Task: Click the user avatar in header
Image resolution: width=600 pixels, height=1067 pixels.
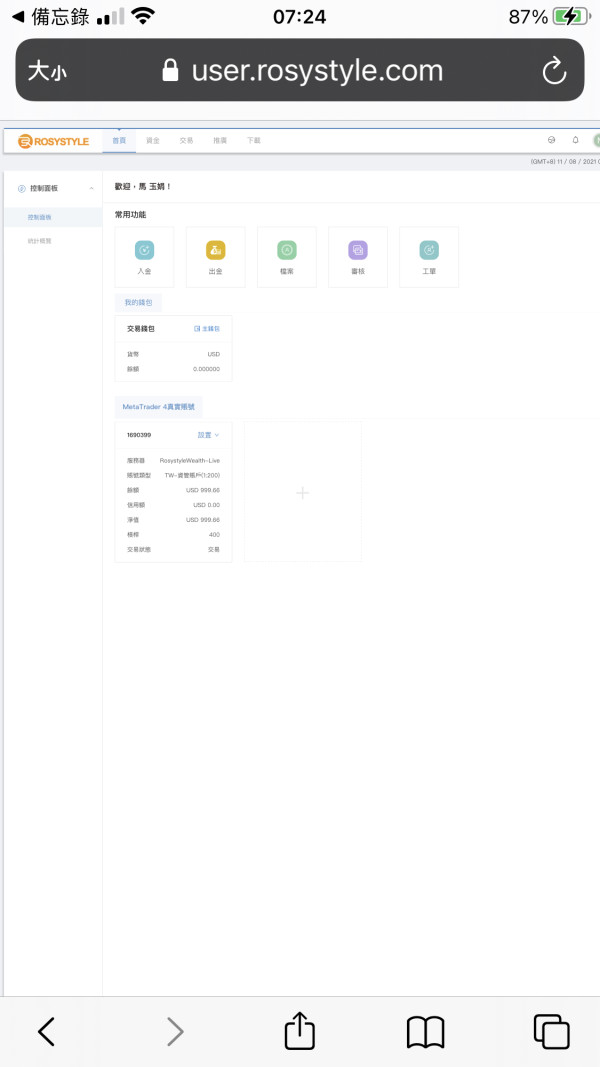Action: click(596, 140)
